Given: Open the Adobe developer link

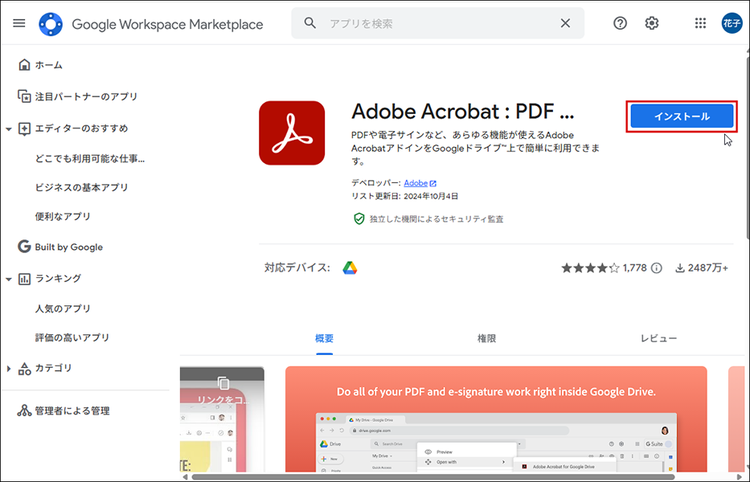Looking at the screenshot, I should 415,184.
